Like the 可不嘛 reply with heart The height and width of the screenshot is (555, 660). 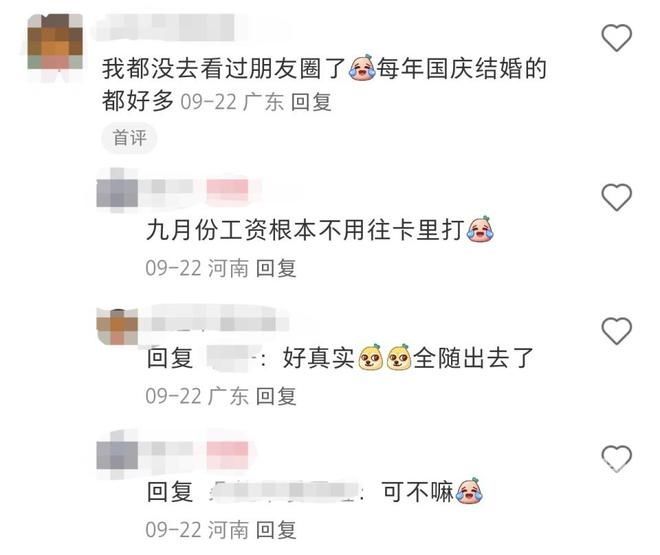pyautogui.click(x=616, y=458)
